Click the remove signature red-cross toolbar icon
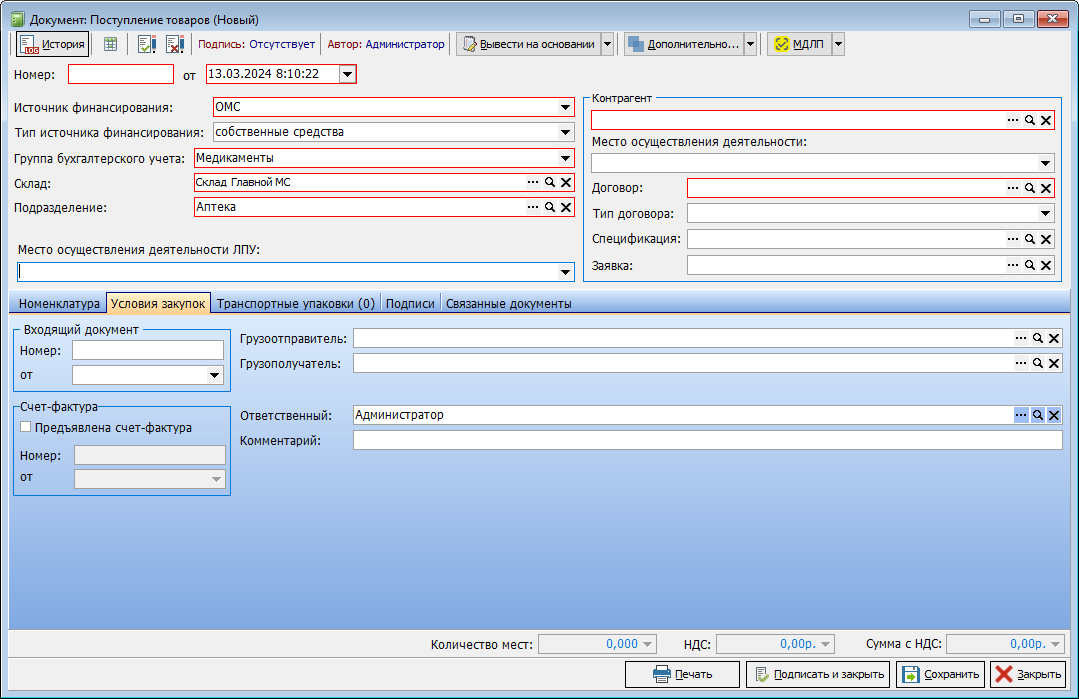The height and width of the screenshot is (699, 1079). pos(174,44)
